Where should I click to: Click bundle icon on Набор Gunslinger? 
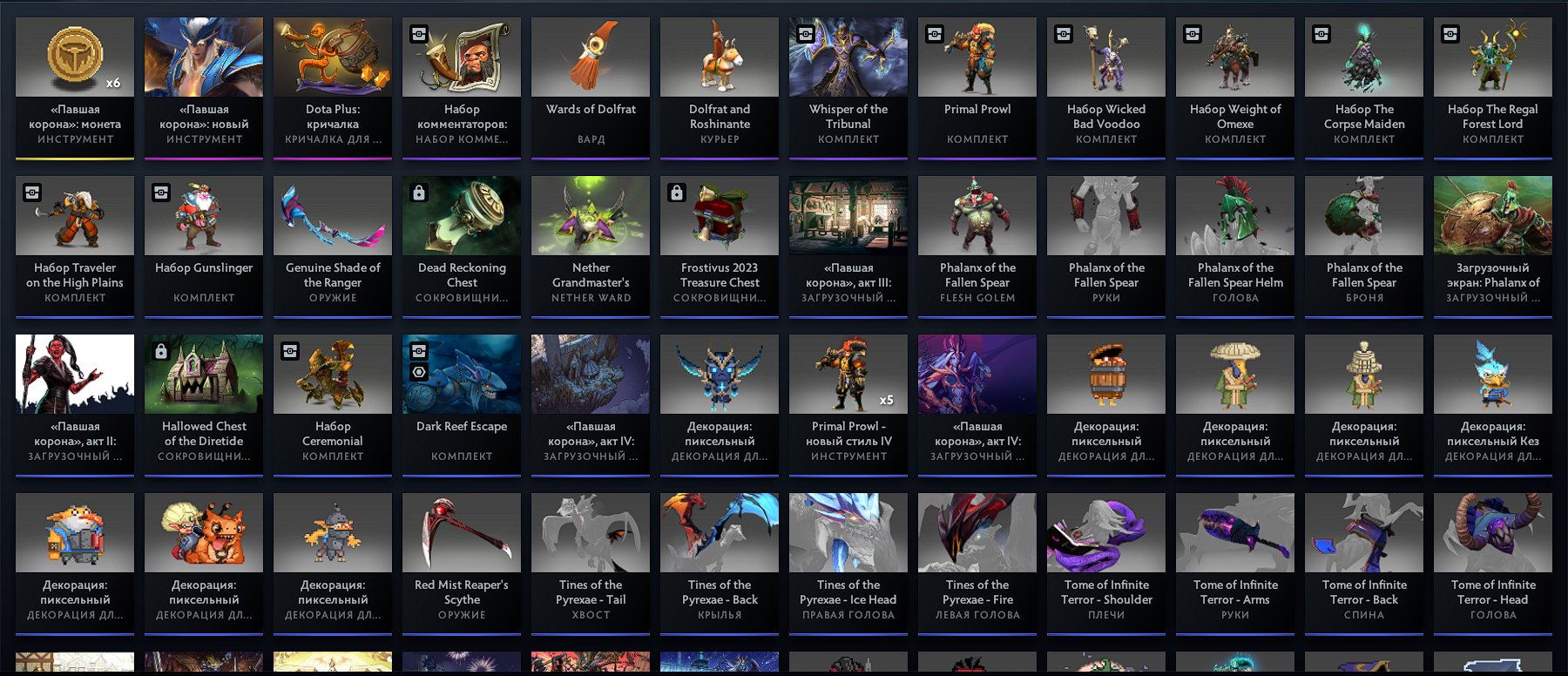[161, 193]
